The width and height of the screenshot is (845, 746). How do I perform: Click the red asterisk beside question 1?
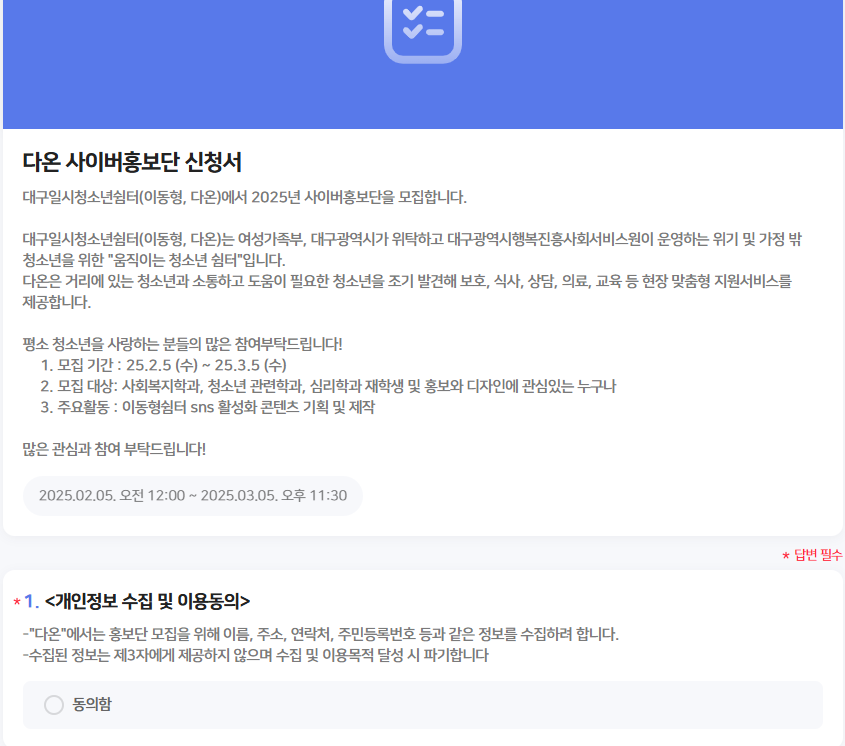tap(16, 602)
